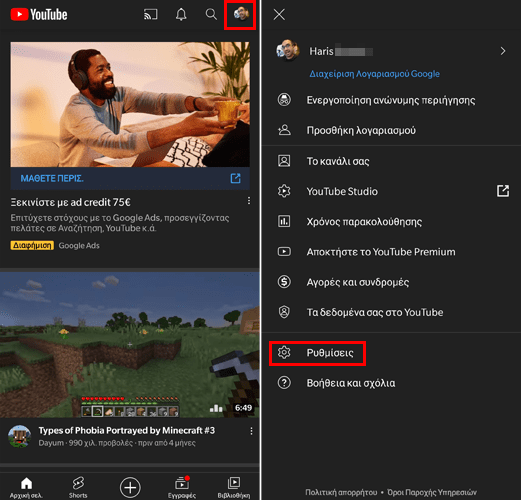521x500 pixels.
Task: Choose Προσθήκη λογαριασμού
Action: [x=361, y=130]
